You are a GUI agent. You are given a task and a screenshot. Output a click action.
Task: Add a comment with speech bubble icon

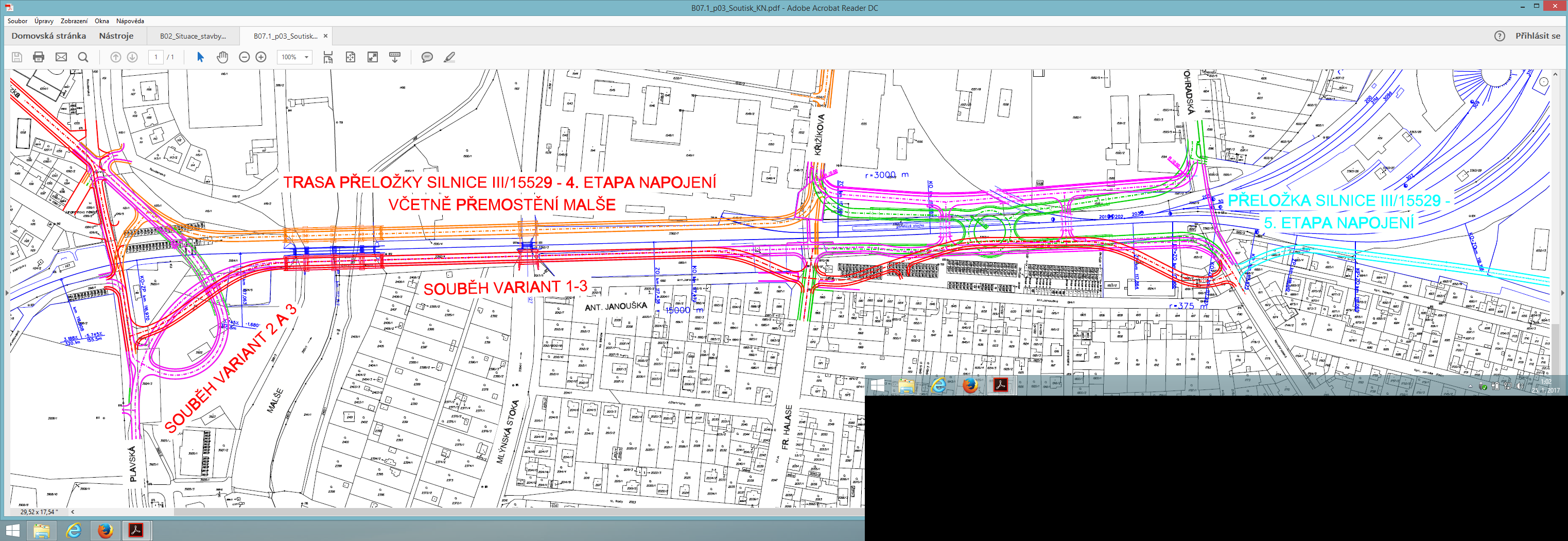427,57
